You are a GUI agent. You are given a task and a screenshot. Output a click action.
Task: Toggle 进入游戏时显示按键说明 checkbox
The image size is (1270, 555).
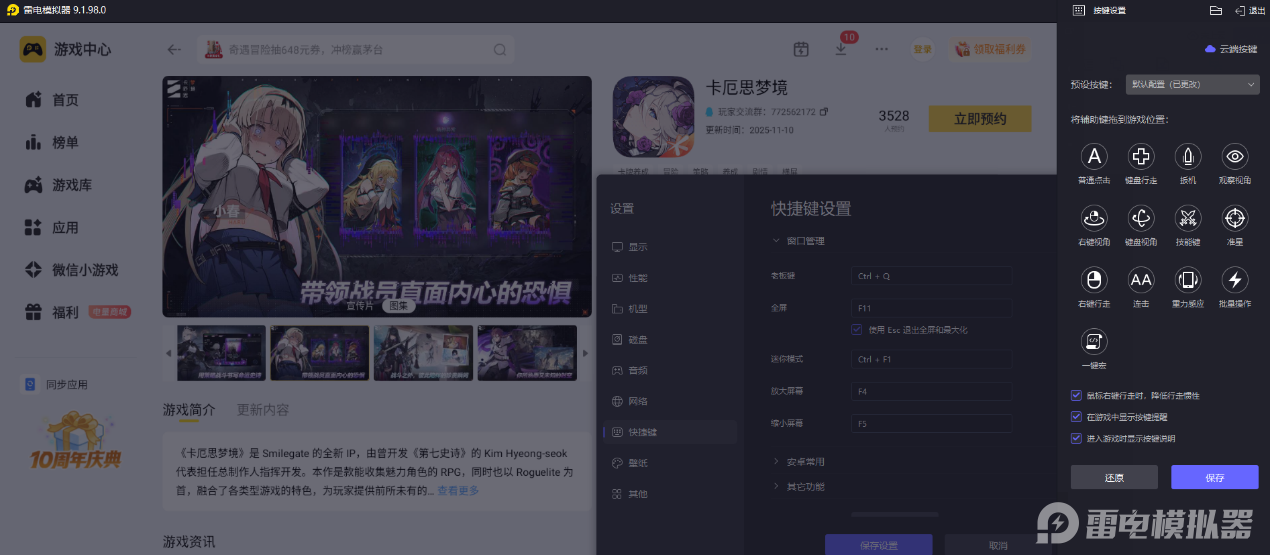tap(1076, 438)
